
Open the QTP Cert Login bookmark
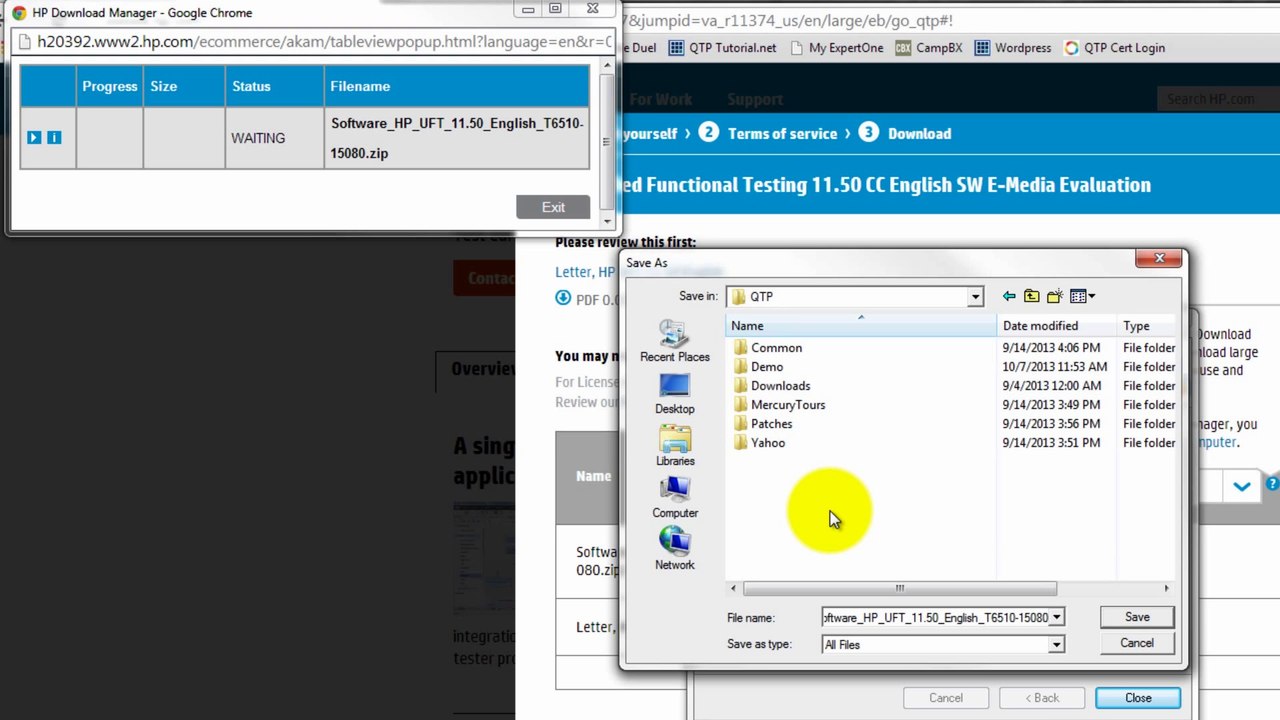(1115, 48)
